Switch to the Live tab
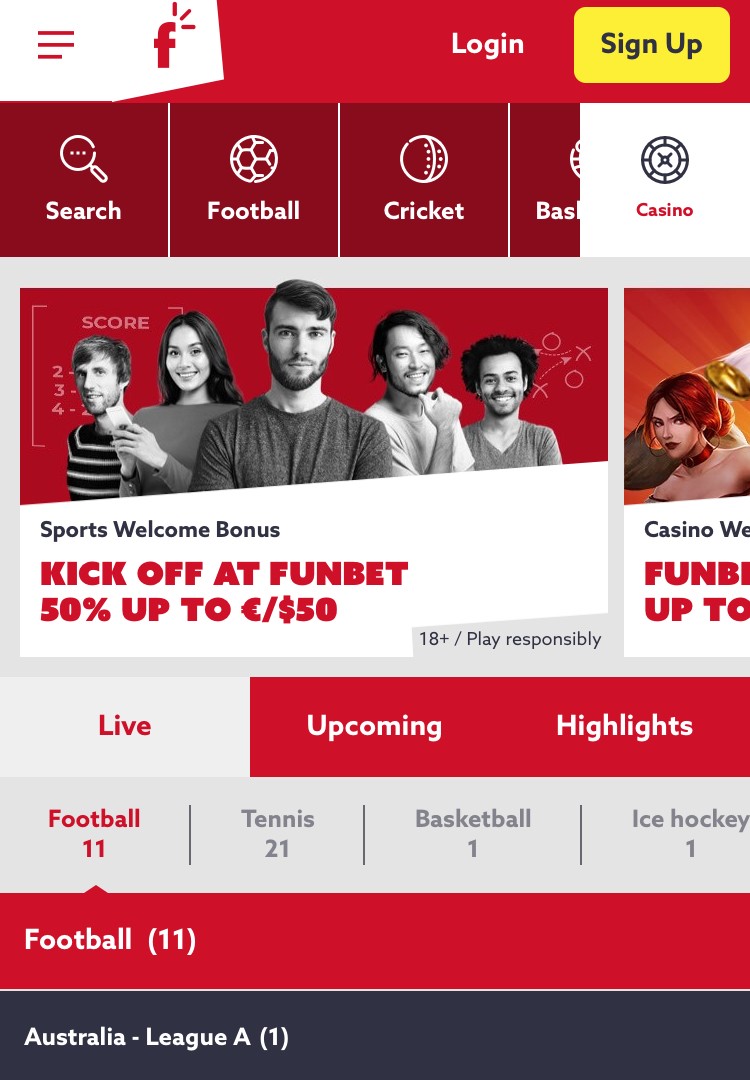 pyautogui.click(x=125, y=727)
